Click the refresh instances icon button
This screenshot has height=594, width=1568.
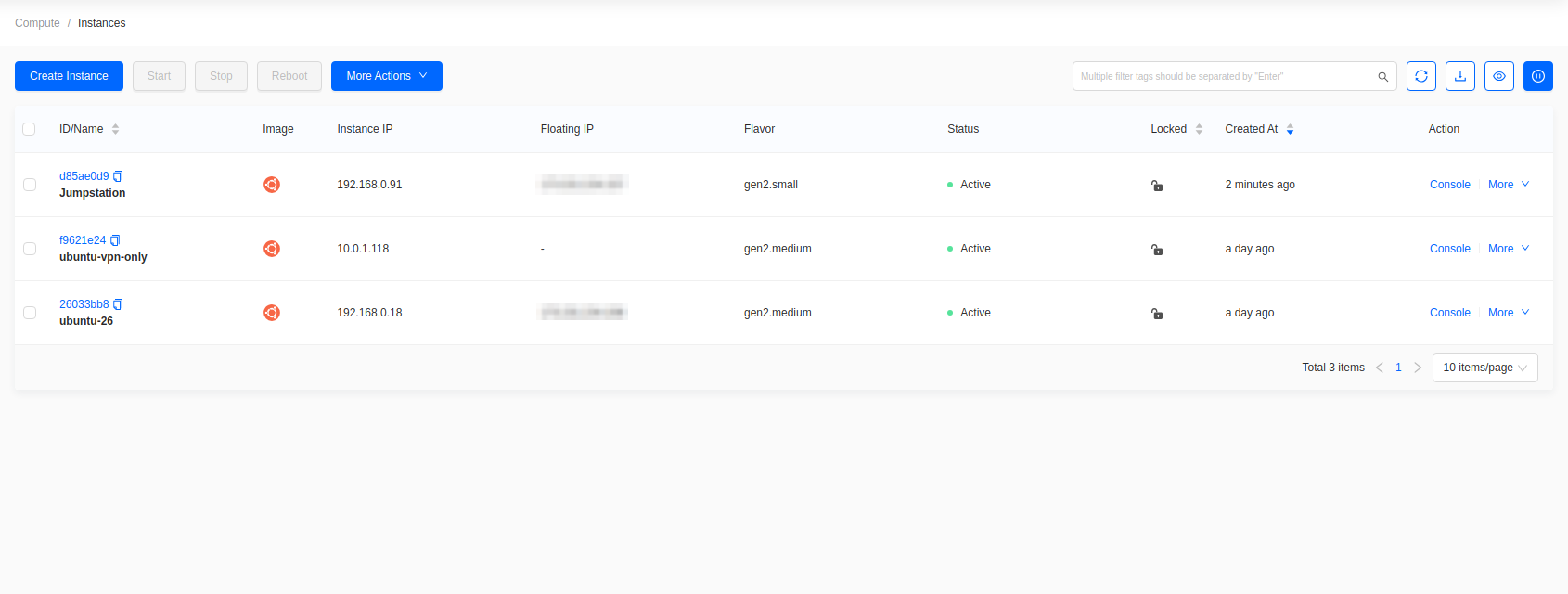tap(1421, 76)
